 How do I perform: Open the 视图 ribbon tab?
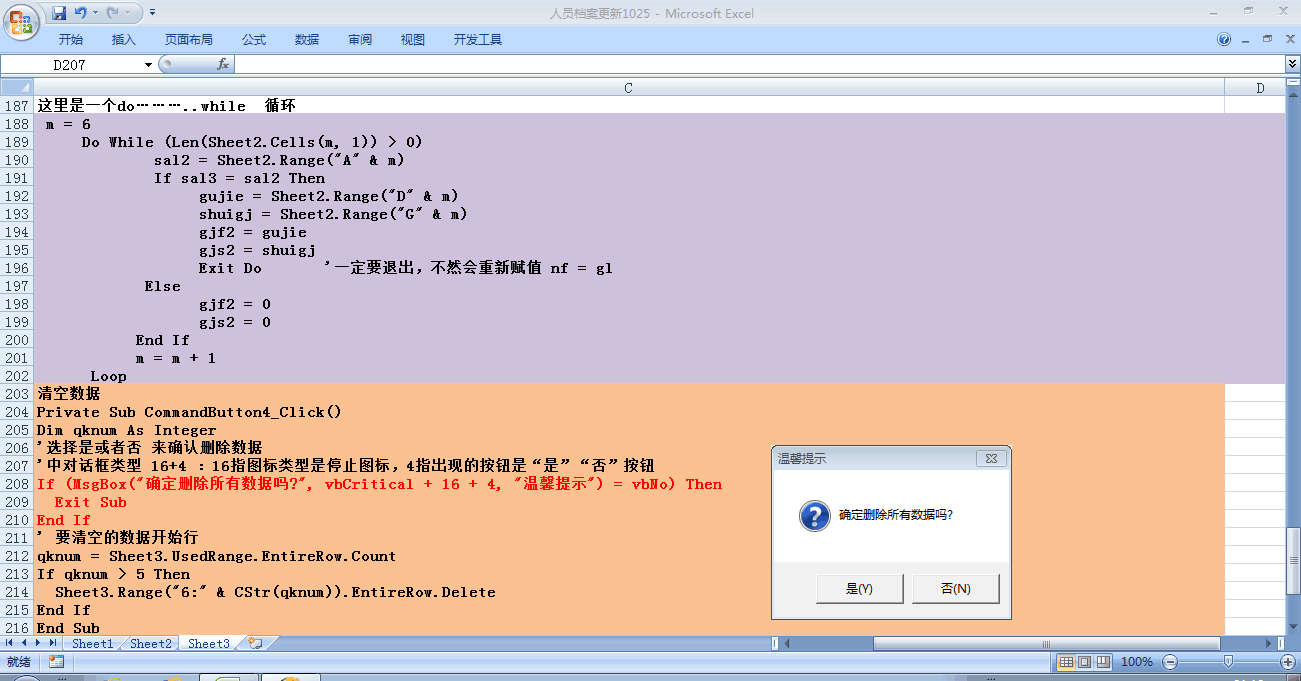pos(413,40)
